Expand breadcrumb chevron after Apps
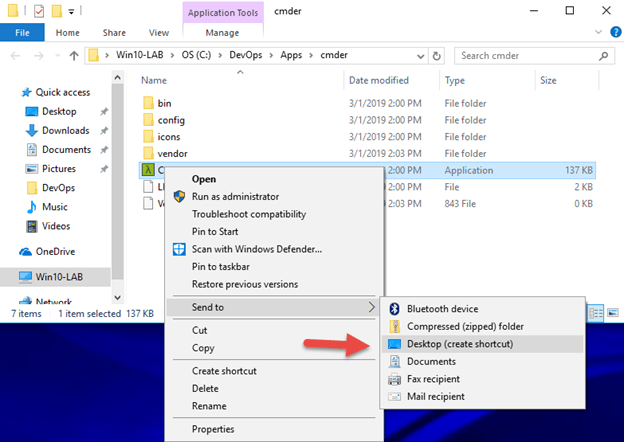 311,55
